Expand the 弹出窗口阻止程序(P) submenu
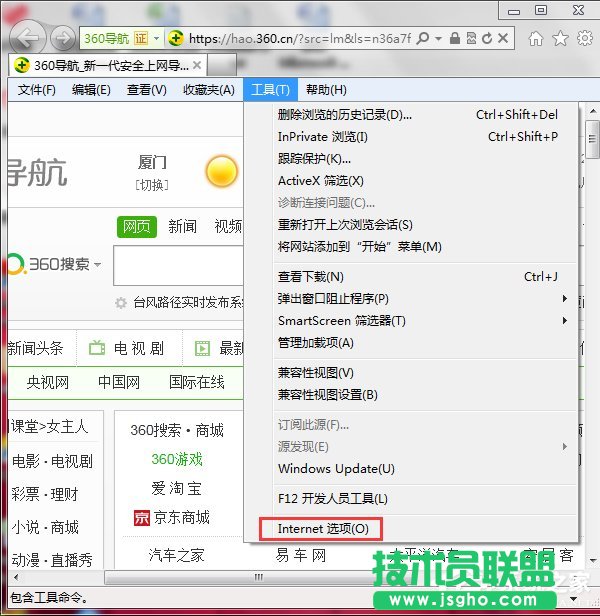Screen dimensions: 600x616 tap(565, 299)
